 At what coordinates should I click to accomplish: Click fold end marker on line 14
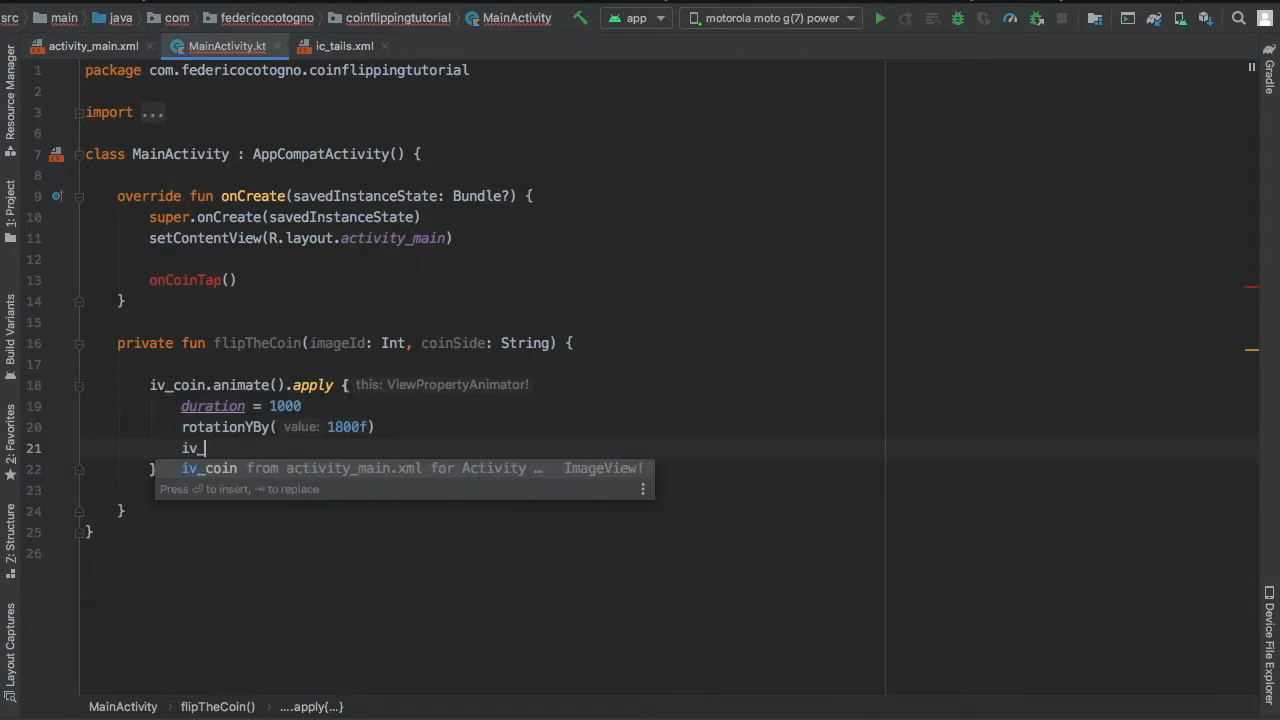(78, 301)
